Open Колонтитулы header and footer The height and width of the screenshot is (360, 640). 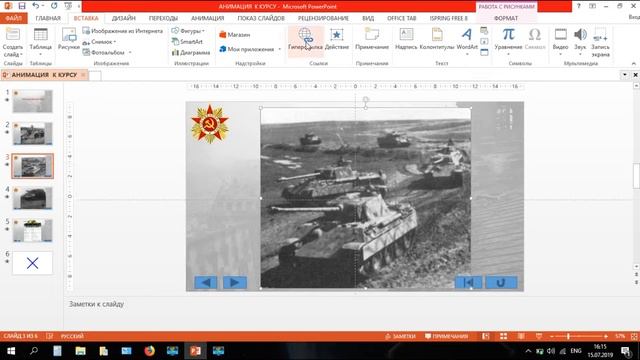[x=437, y=40]
